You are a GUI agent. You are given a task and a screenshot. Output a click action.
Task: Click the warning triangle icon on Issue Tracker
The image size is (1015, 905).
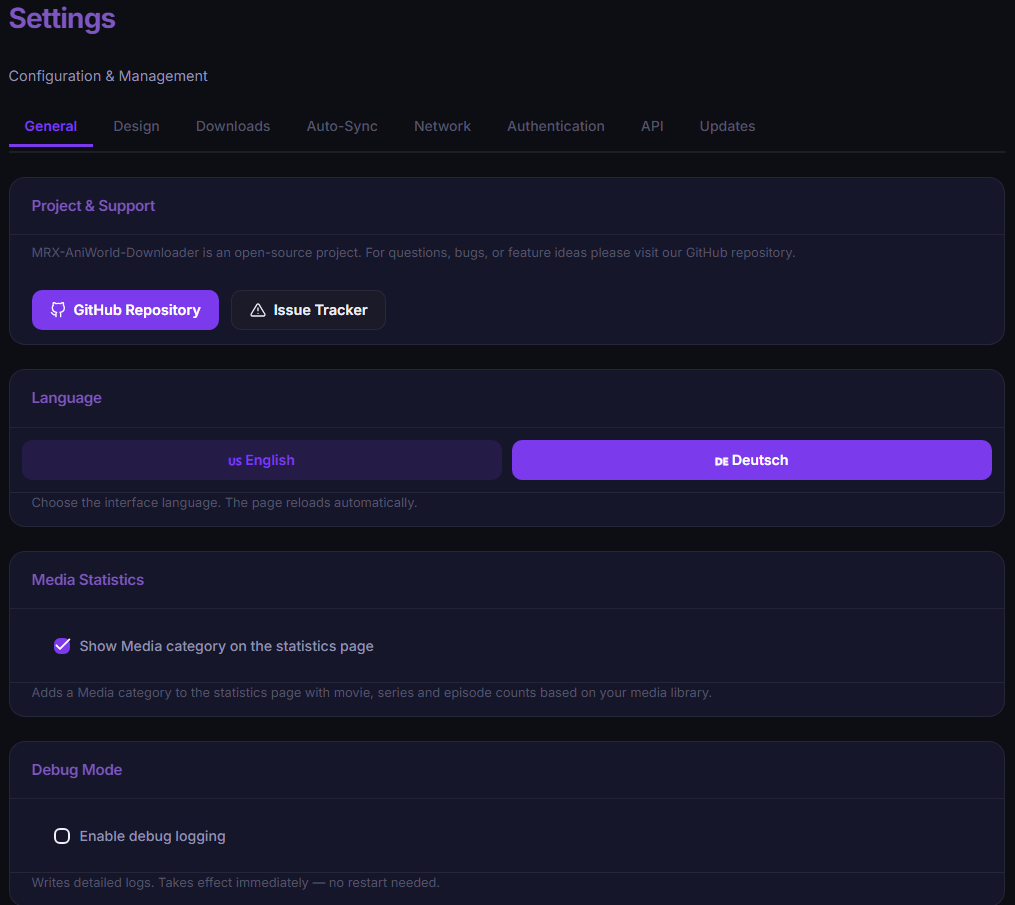point(258,310)
